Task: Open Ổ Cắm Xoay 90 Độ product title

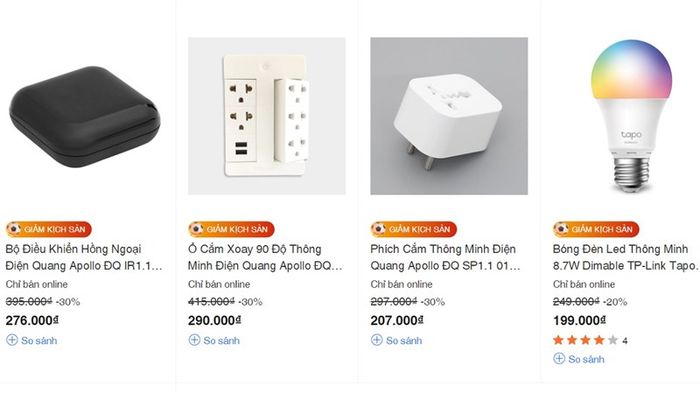Action: tap(265, 257)
